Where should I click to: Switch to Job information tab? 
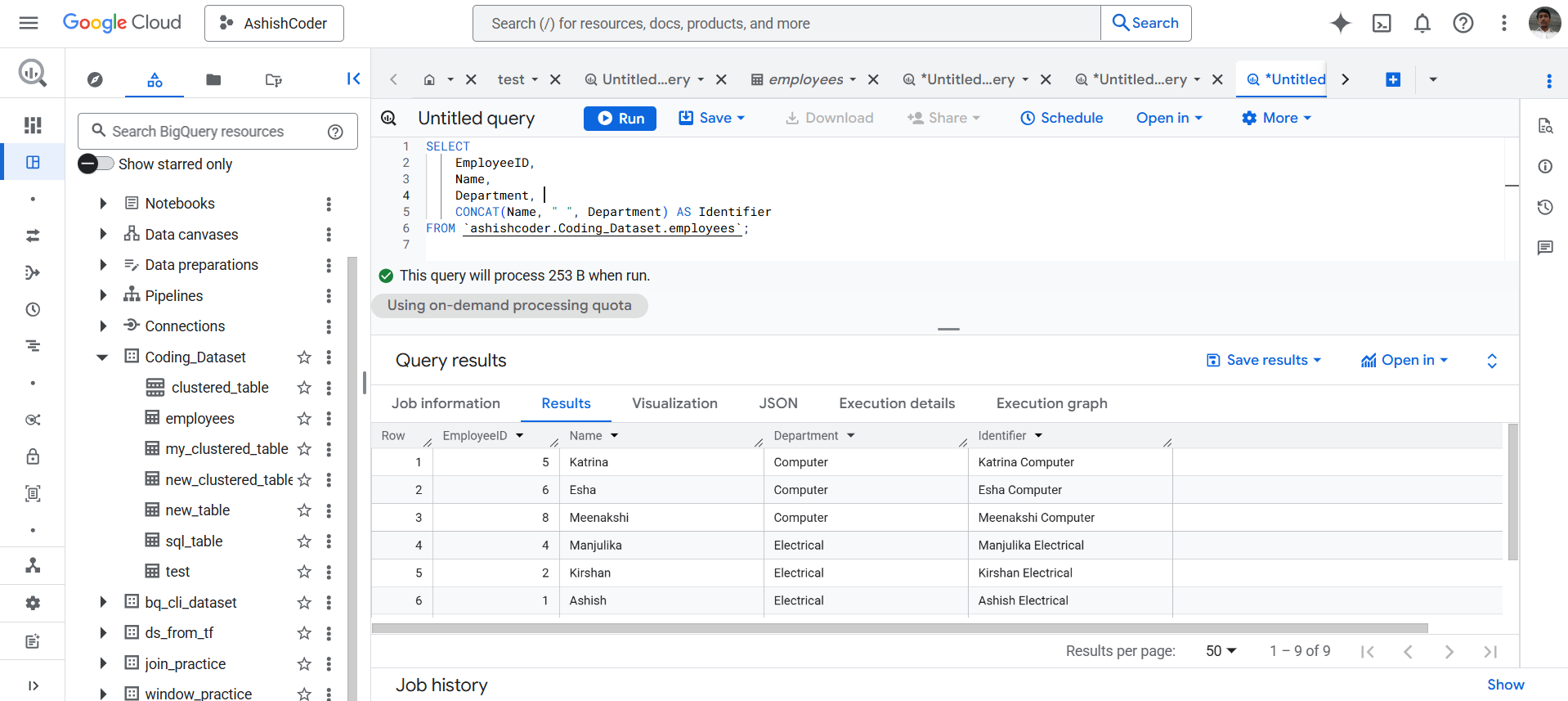[x=446, y=403]
